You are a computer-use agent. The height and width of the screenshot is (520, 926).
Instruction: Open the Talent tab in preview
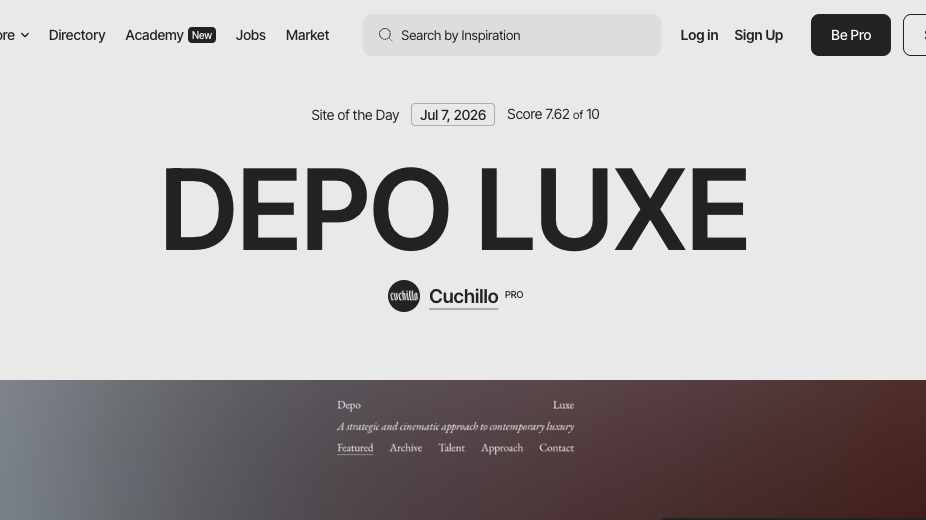(x=451, y=448)
